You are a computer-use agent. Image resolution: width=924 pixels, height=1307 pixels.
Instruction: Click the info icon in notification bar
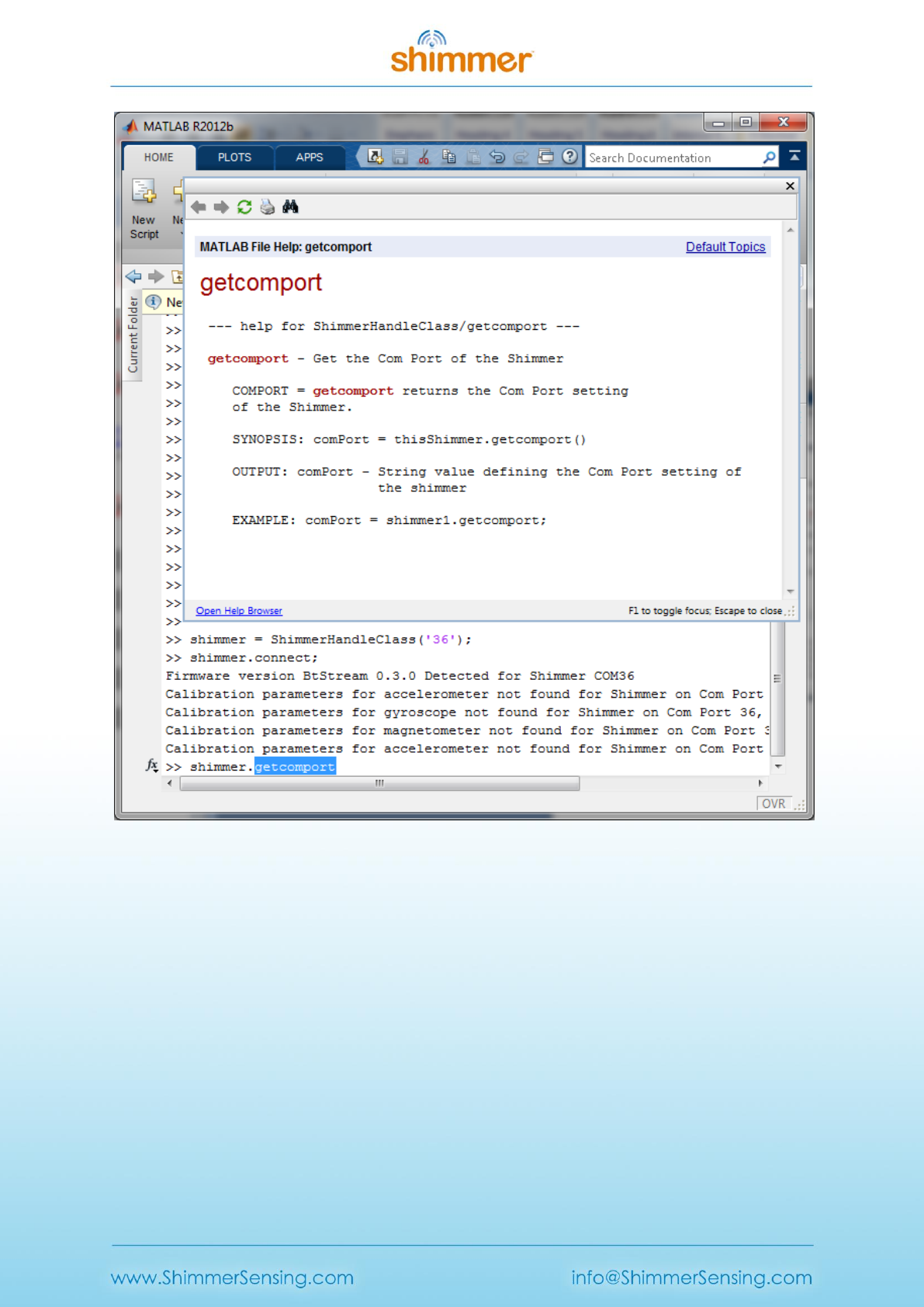pyautogui.click(x=153, y=301)
